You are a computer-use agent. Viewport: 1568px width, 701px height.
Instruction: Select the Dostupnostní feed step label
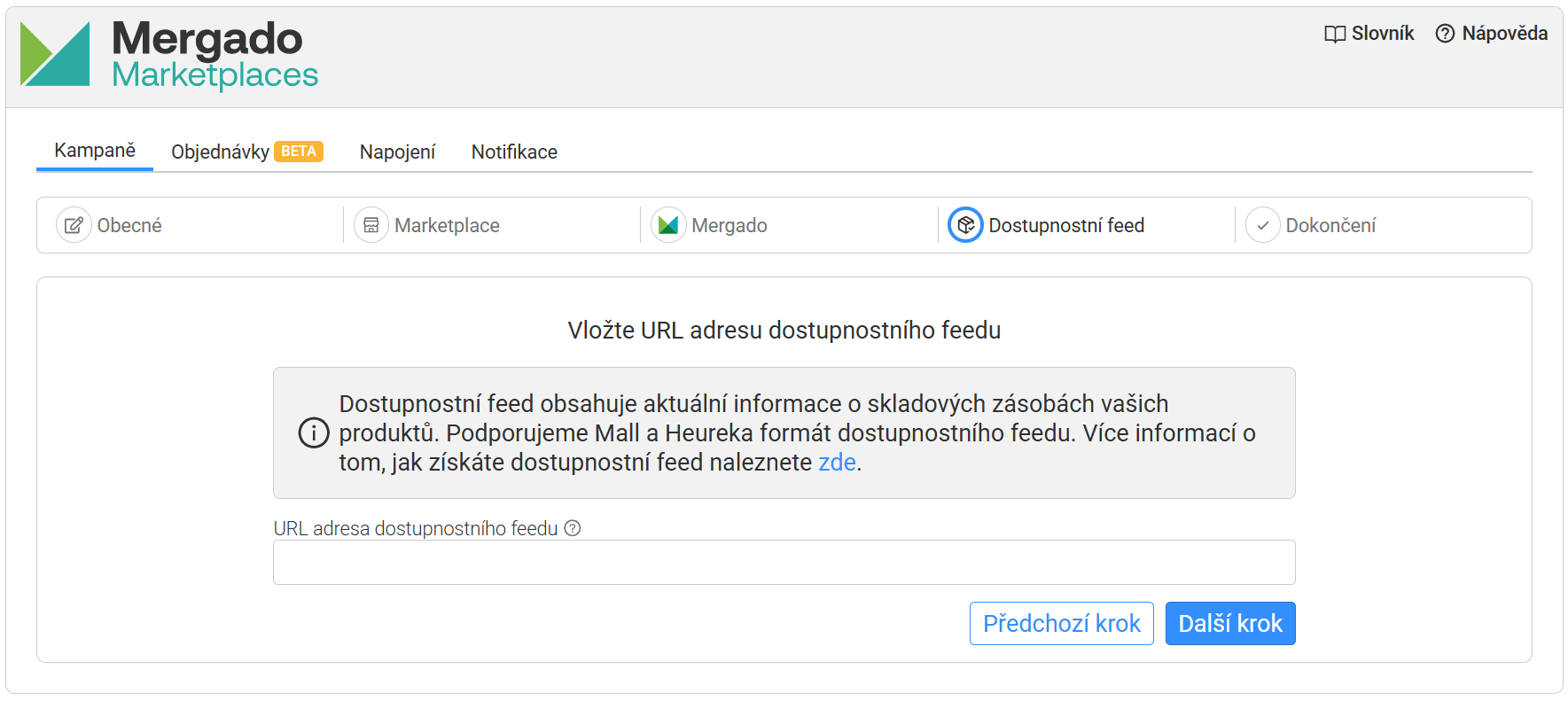coord(1066,225)
